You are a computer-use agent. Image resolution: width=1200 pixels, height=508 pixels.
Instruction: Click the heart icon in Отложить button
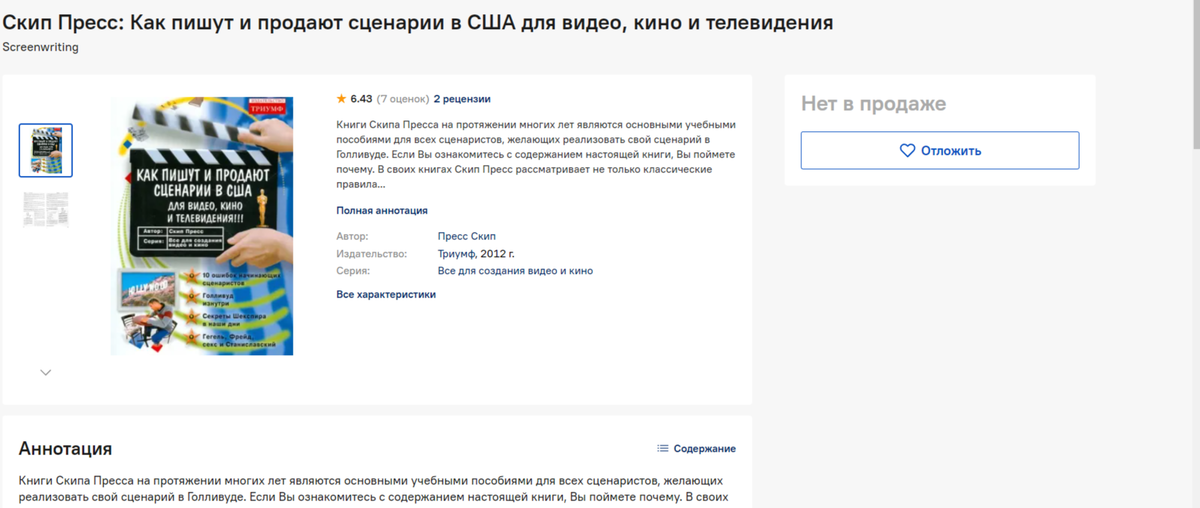pos(907,151)
